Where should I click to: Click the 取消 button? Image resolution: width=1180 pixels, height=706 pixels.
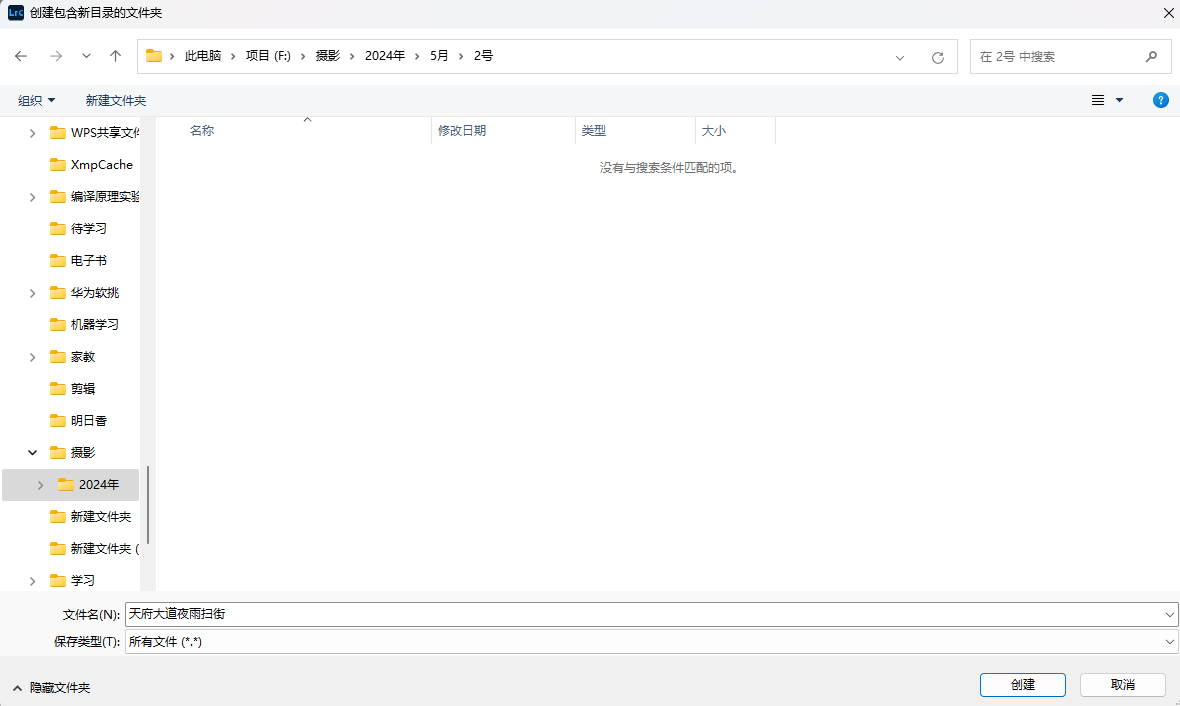tap(1121, 685)
